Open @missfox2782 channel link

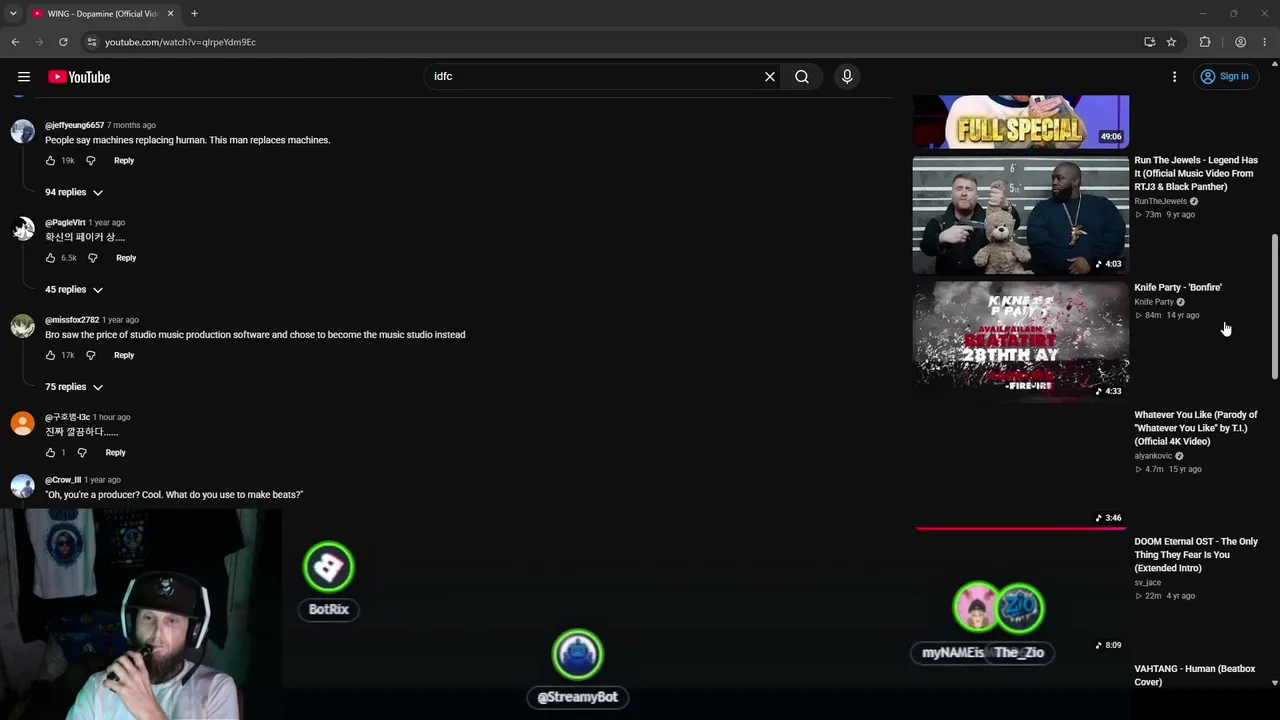(x=72, y=320)
